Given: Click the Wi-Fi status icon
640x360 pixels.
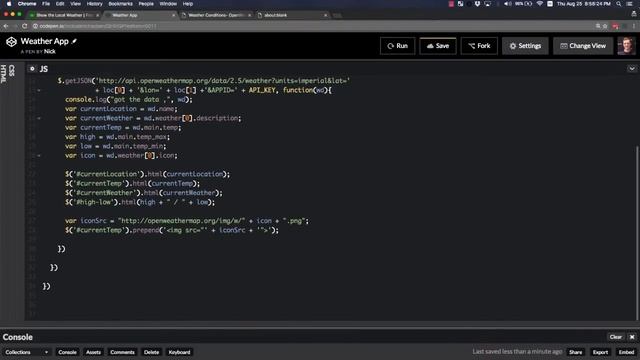Looking at the screenshot, I should point(540,4).
